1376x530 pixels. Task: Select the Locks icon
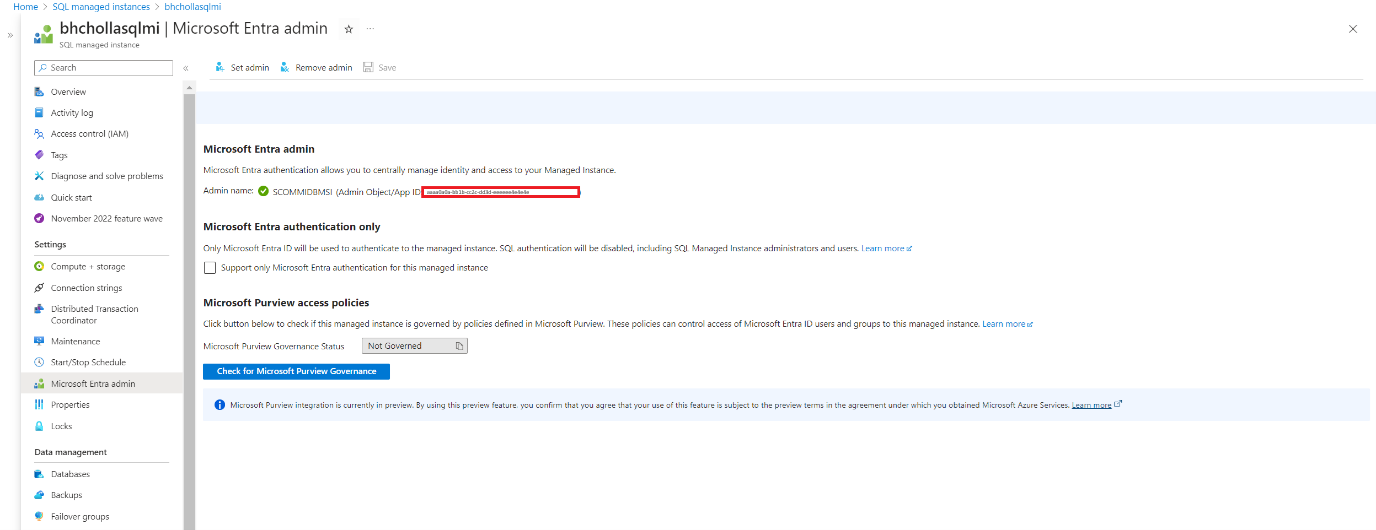point(39,426)
